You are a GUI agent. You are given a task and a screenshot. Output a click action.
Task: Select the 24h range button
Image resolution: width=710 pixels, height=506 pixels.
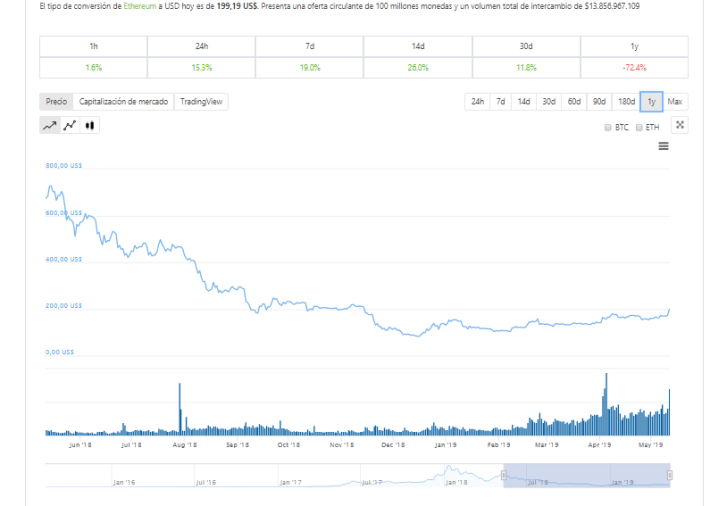477,101
